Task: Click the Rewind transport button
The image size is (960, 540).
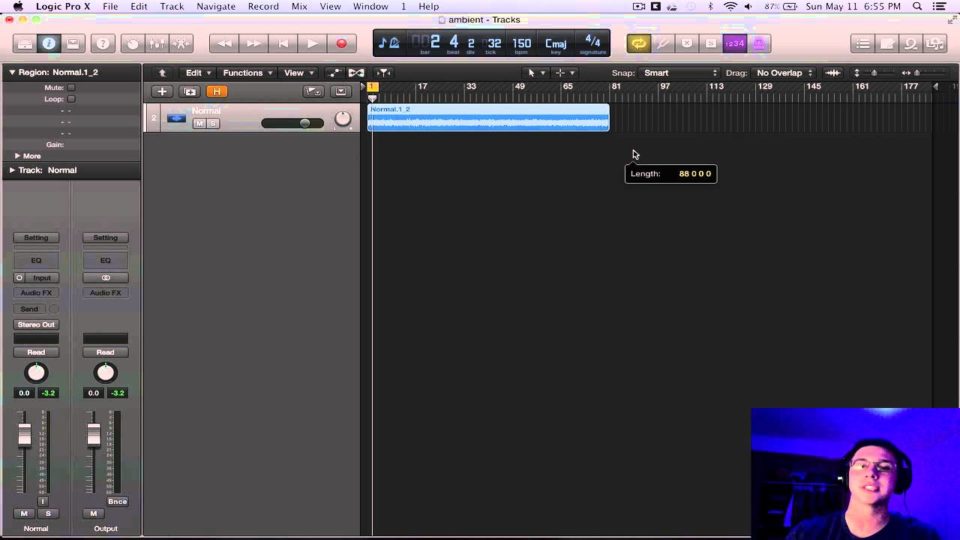Action: 224,43
